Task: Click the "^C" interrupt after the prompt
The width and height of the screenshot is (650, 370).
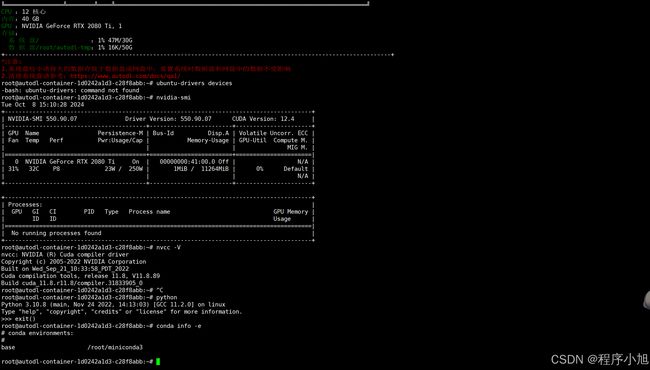Action: pyautogui.click(x=160, y=290)
